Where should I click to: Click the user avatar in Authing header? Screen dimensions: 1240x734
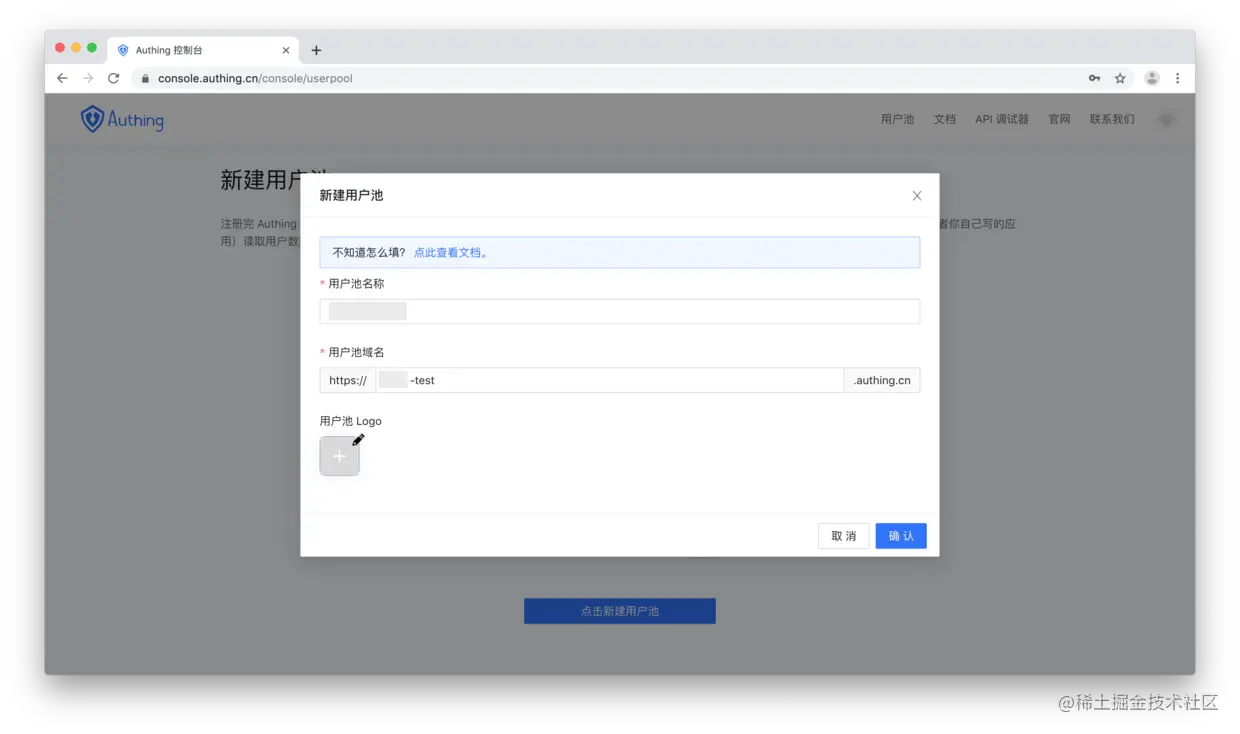pos(1166,120)
